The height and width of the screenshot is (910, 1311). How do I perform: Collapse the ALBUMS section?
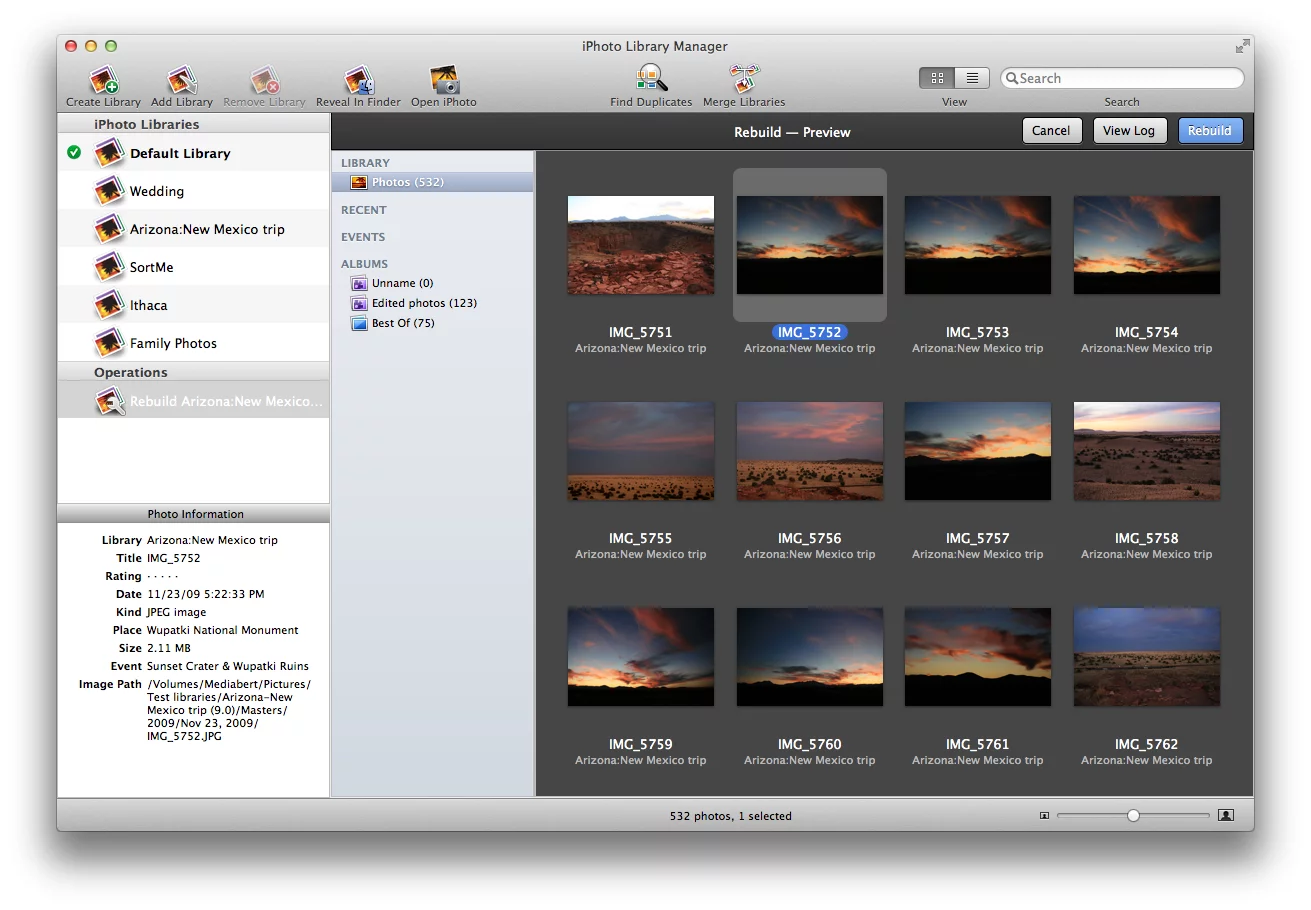pyautogui.click(x=366, y=264)
